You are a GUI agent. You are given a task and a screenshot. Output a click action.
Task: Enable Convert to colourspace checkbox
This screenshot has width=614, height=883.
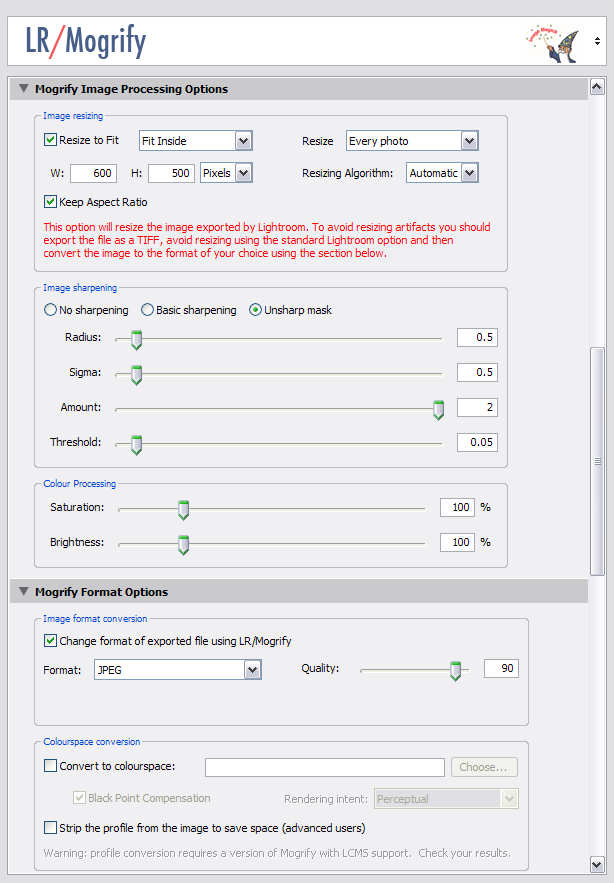pos(50,766)
